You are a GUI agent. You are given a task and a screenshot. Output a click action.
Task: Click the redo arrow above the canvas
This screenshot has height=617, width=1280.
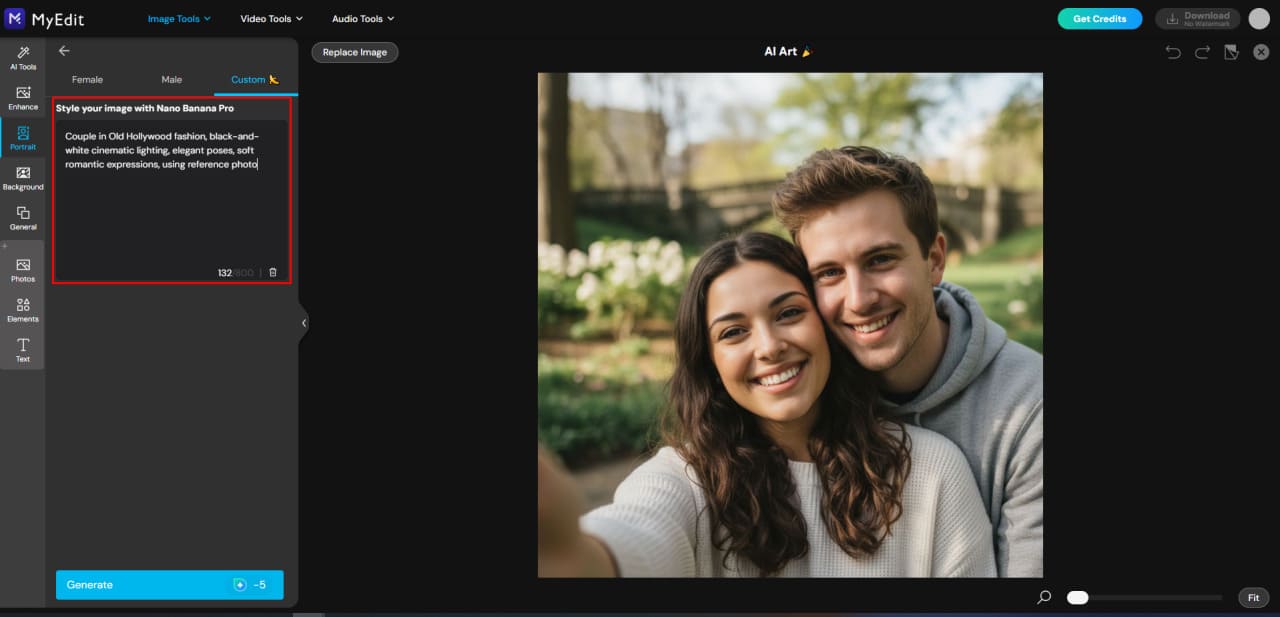(1200, 51)
